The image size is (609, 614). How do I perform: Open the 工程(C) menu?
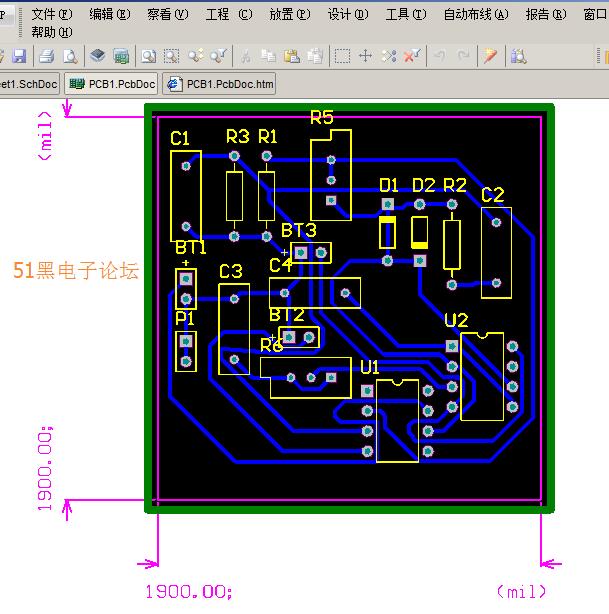229,14
